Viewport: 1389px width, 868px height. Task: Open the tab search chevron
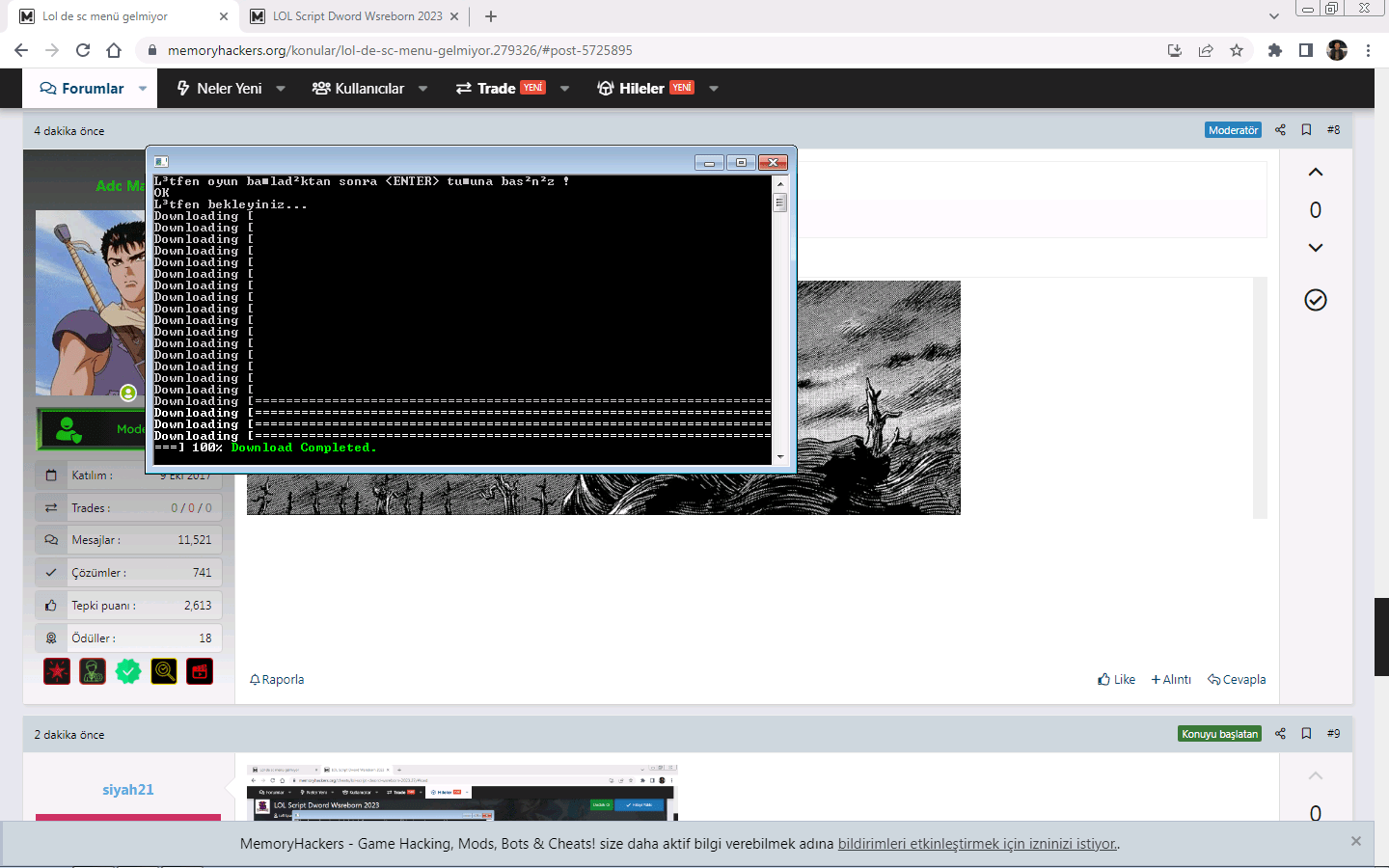[x=1274, y=16]
